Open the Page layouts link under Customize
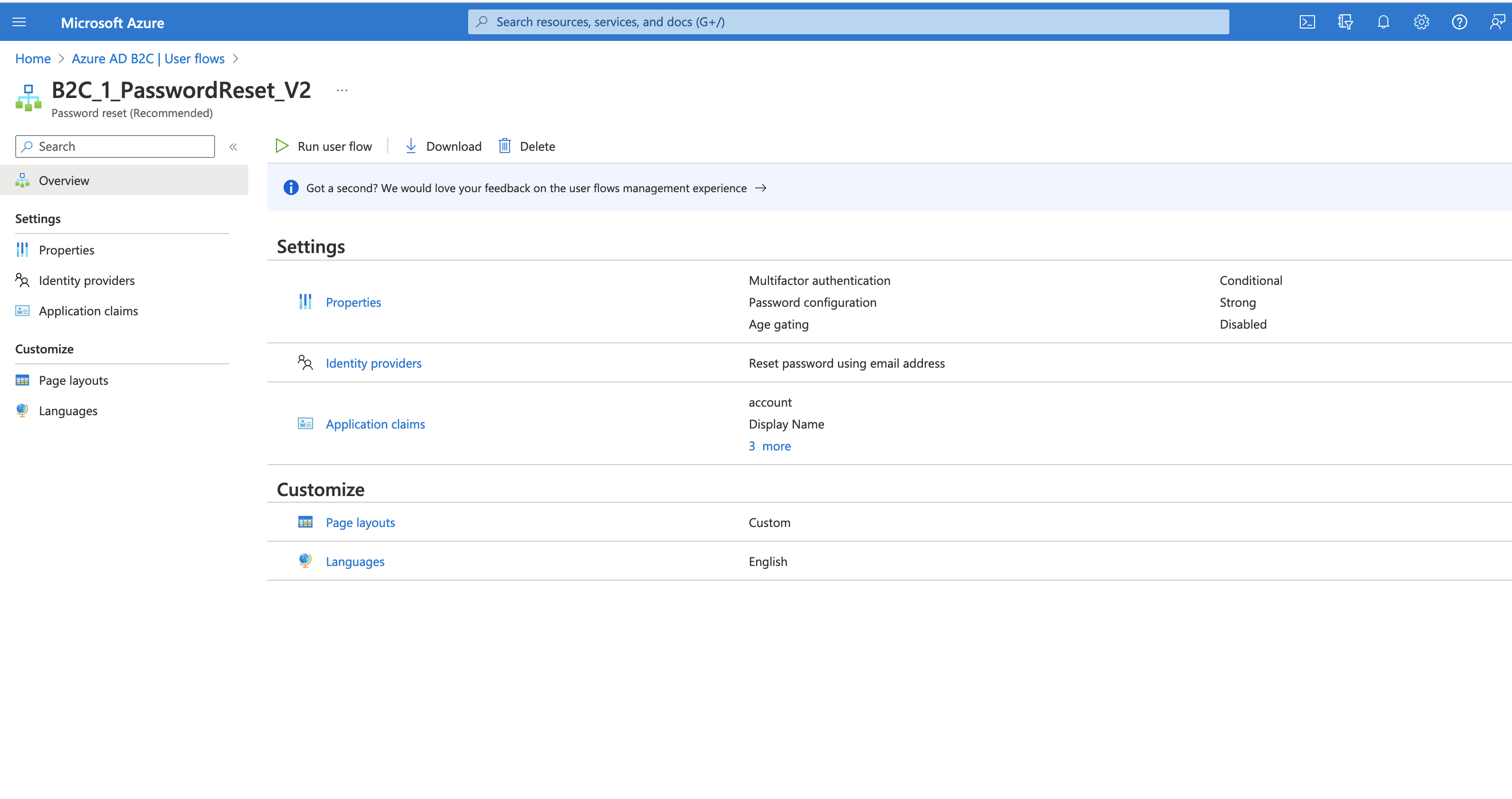 click(360, 523)
